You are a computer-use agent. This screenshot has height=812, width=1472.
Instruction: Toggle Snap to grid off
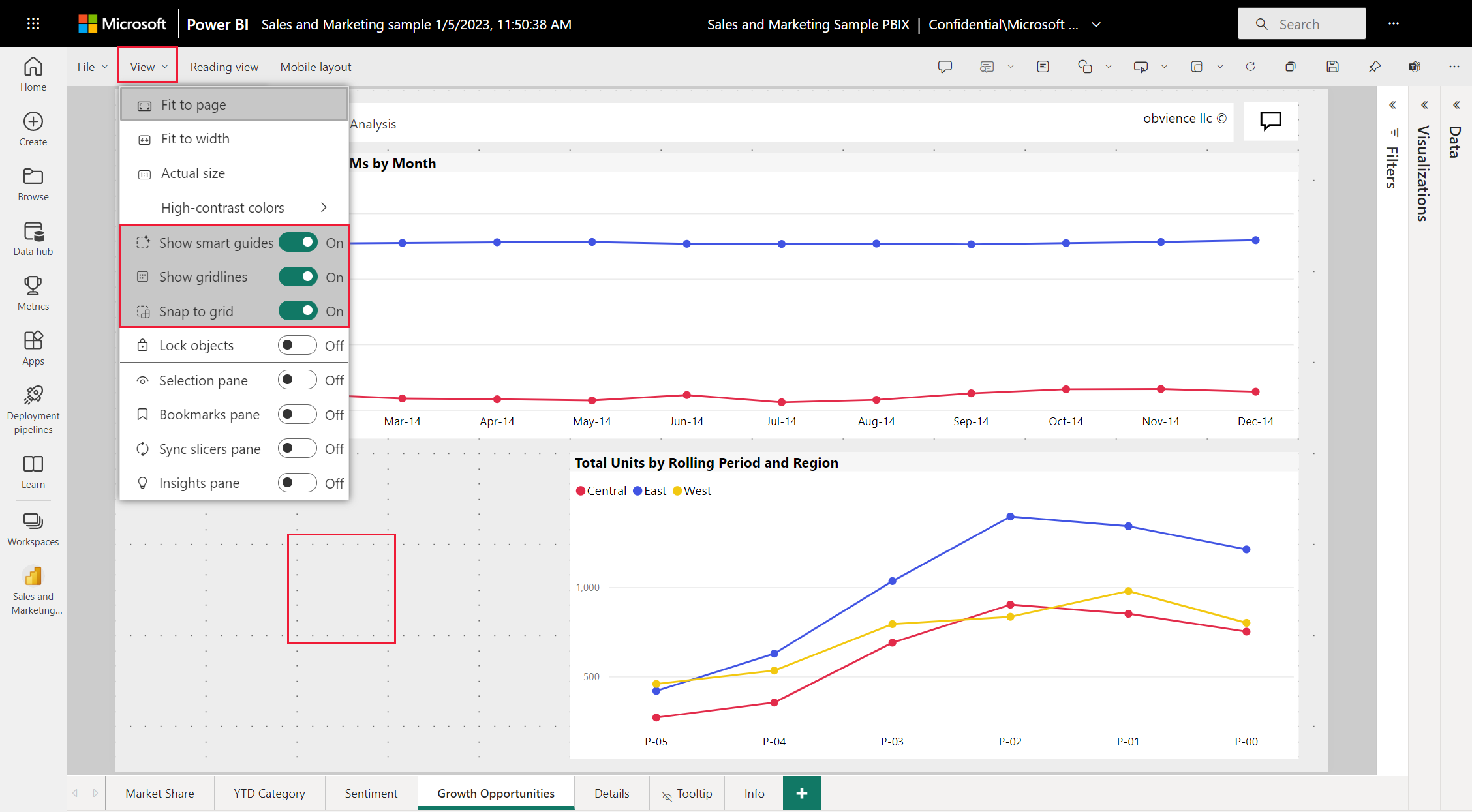pyautogui.click(x=298, y=311)
